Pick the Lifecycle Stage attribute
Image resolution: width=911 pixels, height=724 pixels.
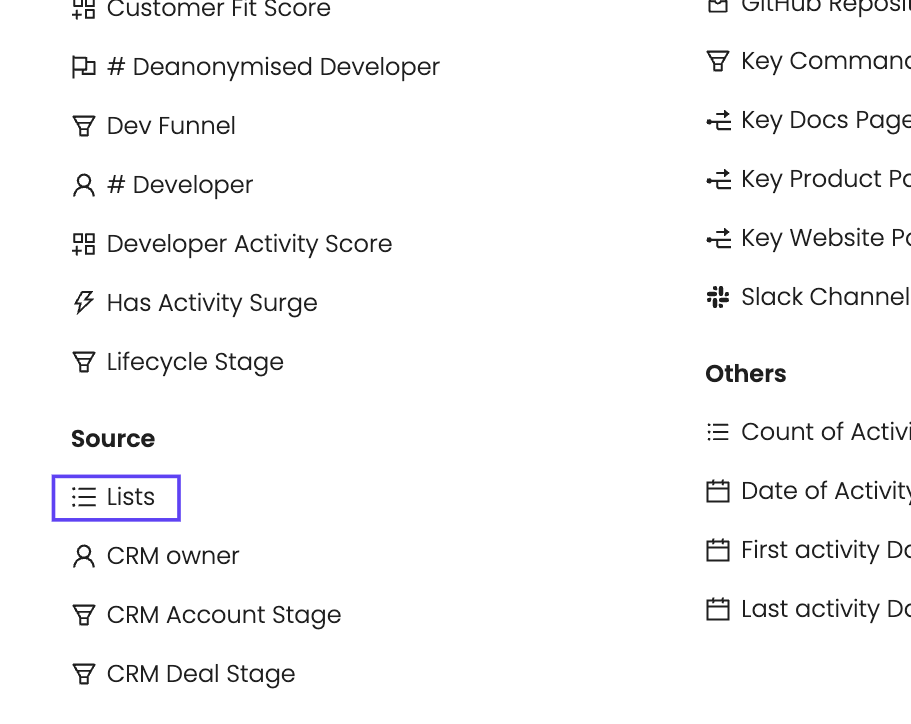[x=195, y=362]
